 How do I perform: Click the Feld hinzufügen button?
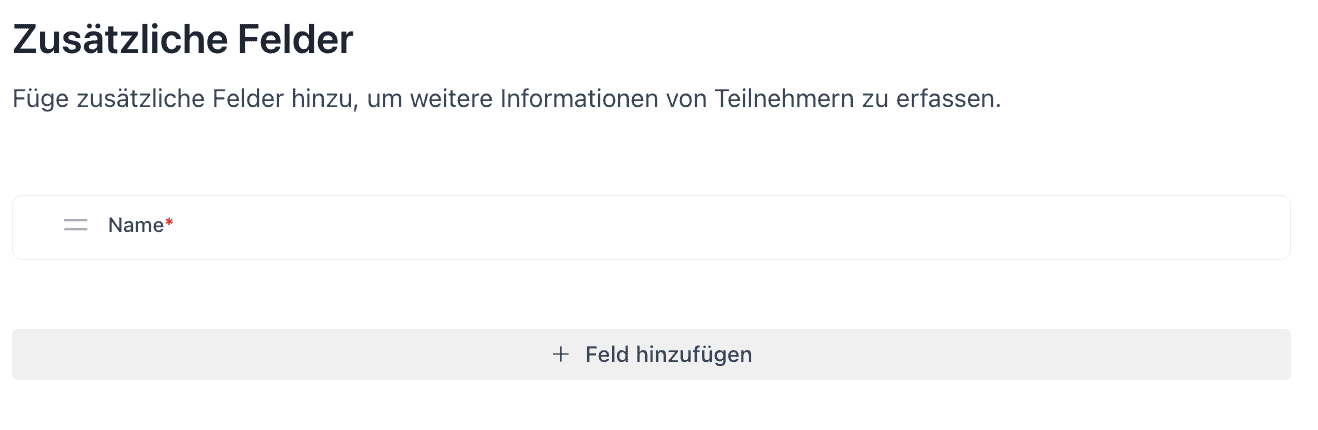[651, 354]
